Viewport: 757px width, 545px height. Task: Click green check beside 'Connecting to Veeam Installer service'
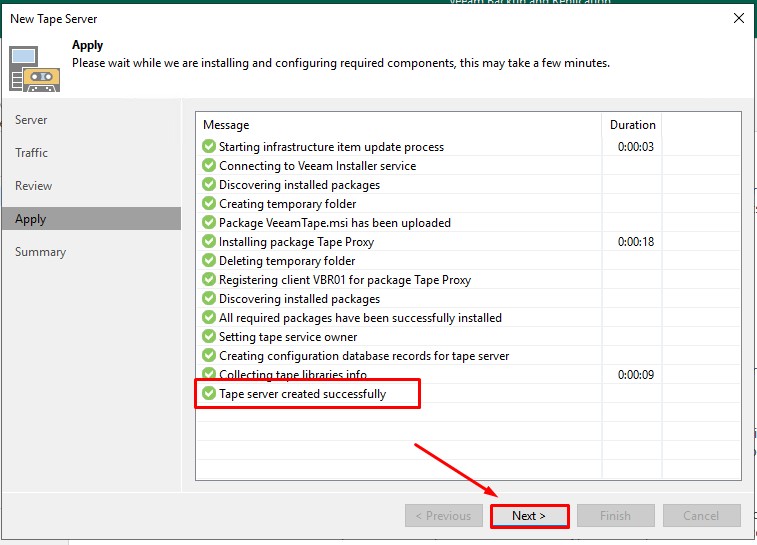tap(209, 166)
